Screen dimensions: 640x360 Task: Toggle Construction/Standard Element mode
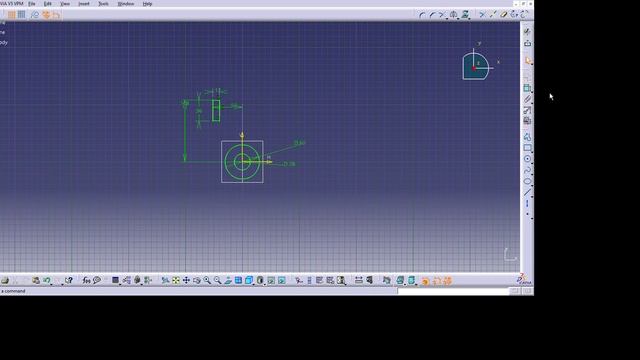point(35,15)
